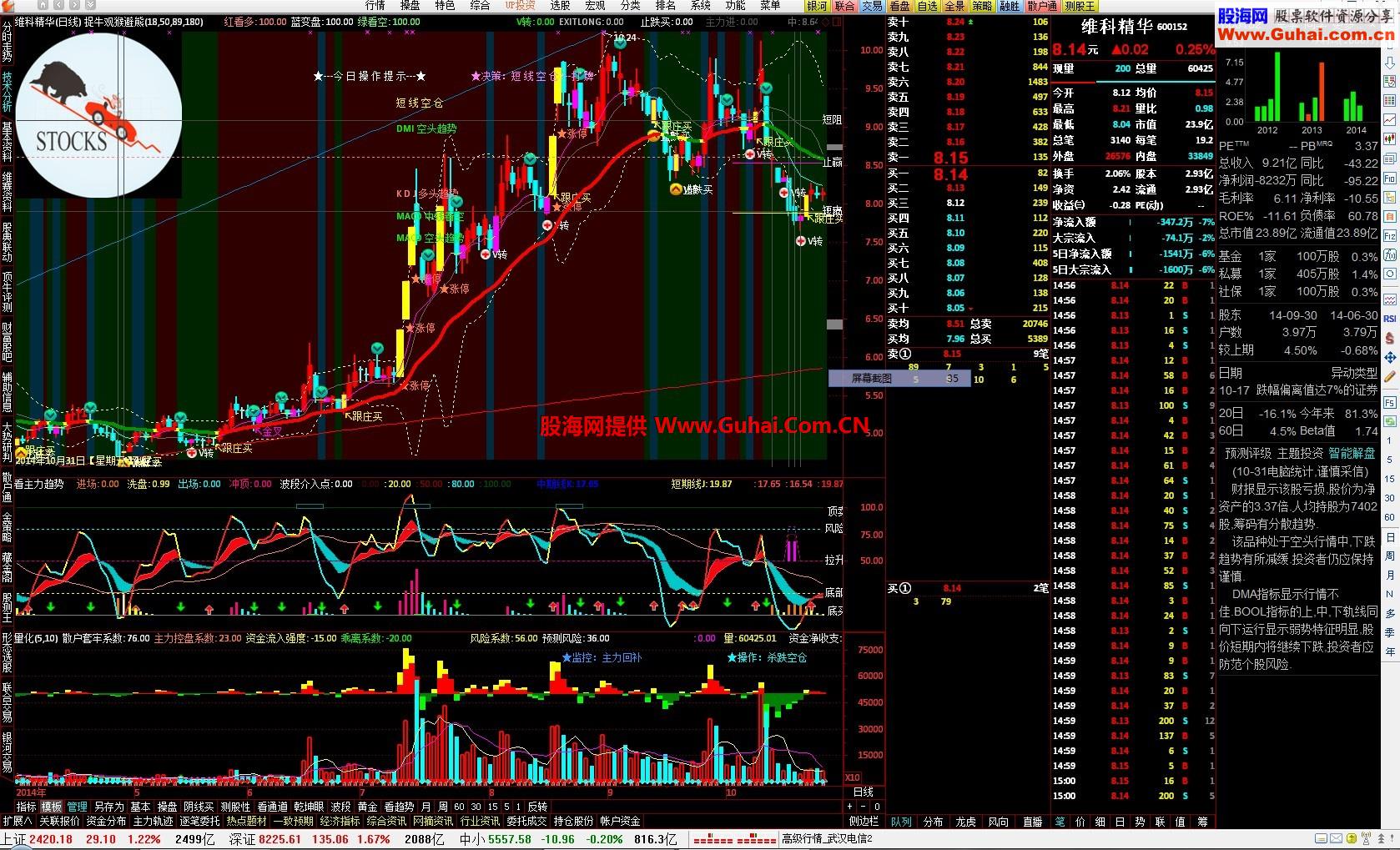Click the candlestick icon in right toolbar

[x=1390, y=139]
